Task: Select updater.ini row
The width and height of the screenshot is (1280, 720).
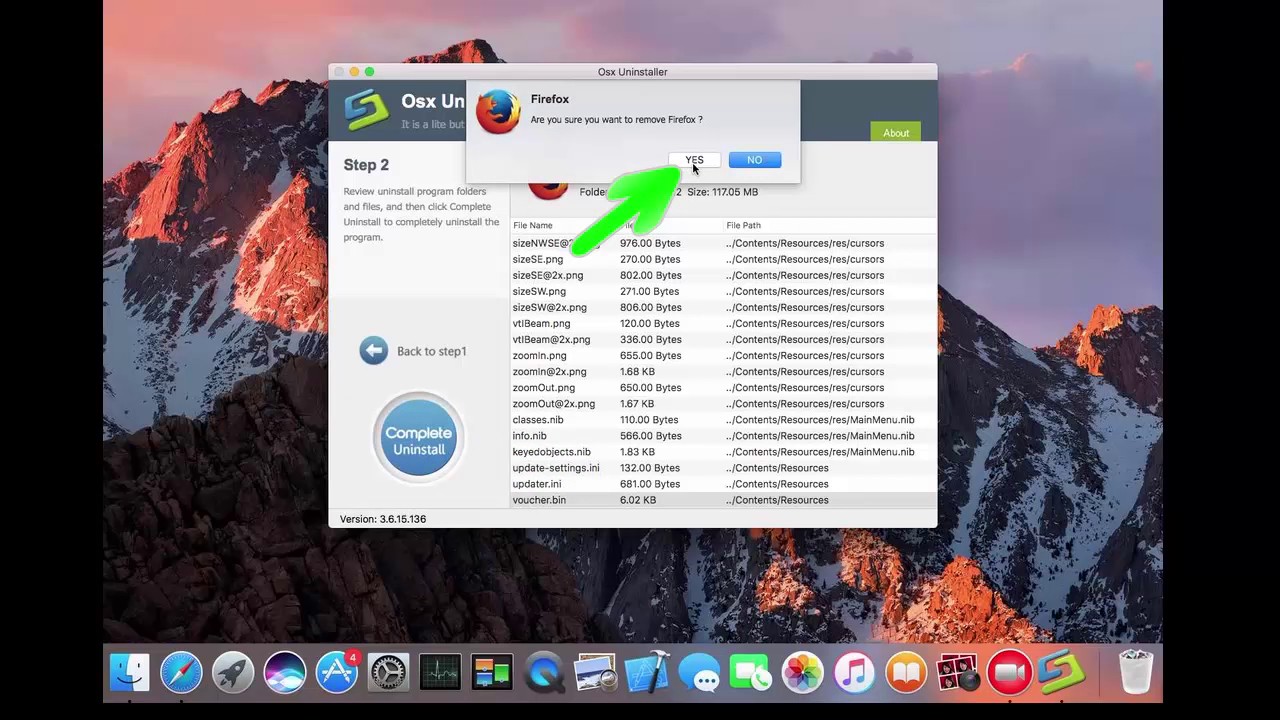Action: tap(724, 483)
